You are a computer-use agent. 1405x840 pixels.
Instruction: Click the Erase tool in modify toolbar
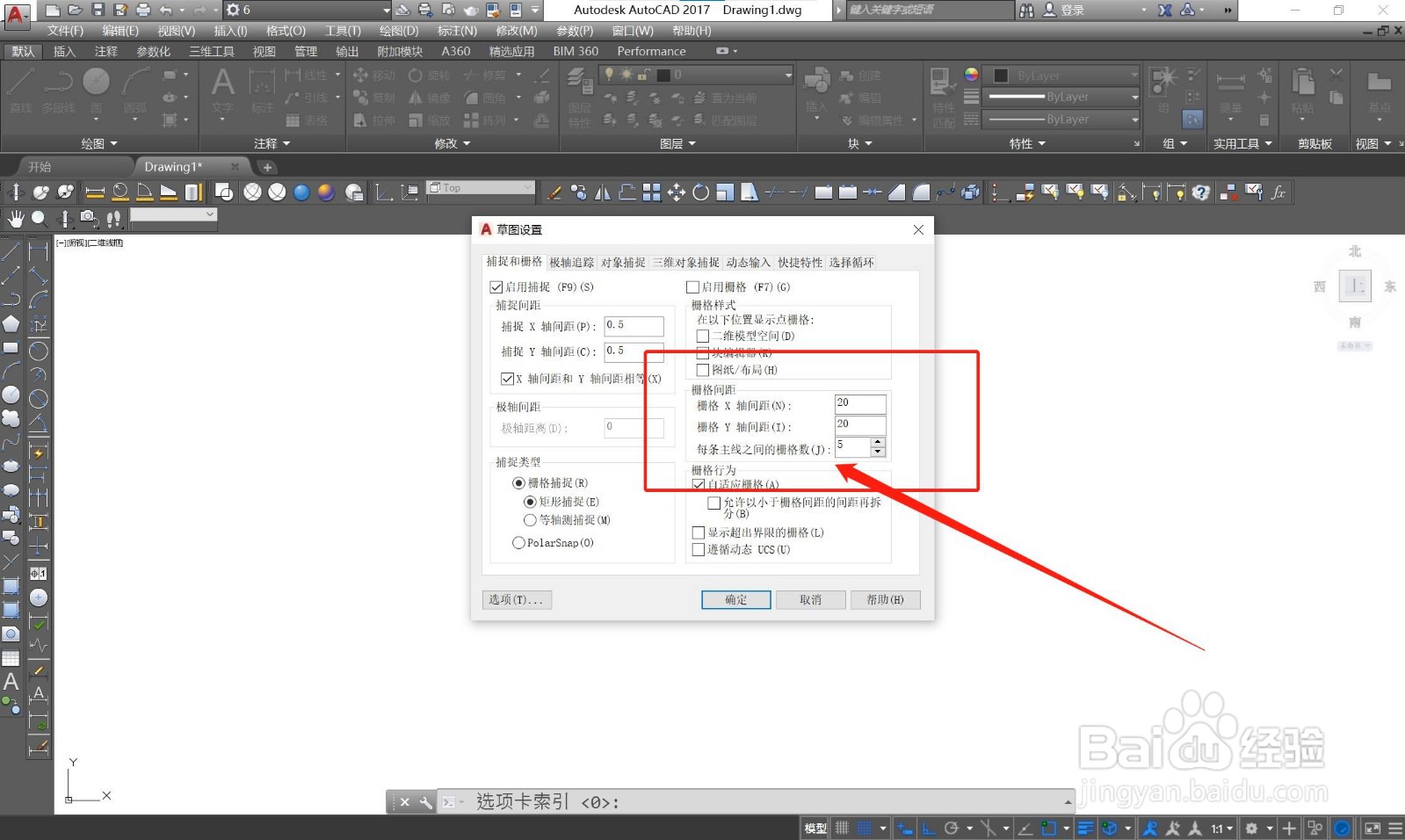click(554, 192)
